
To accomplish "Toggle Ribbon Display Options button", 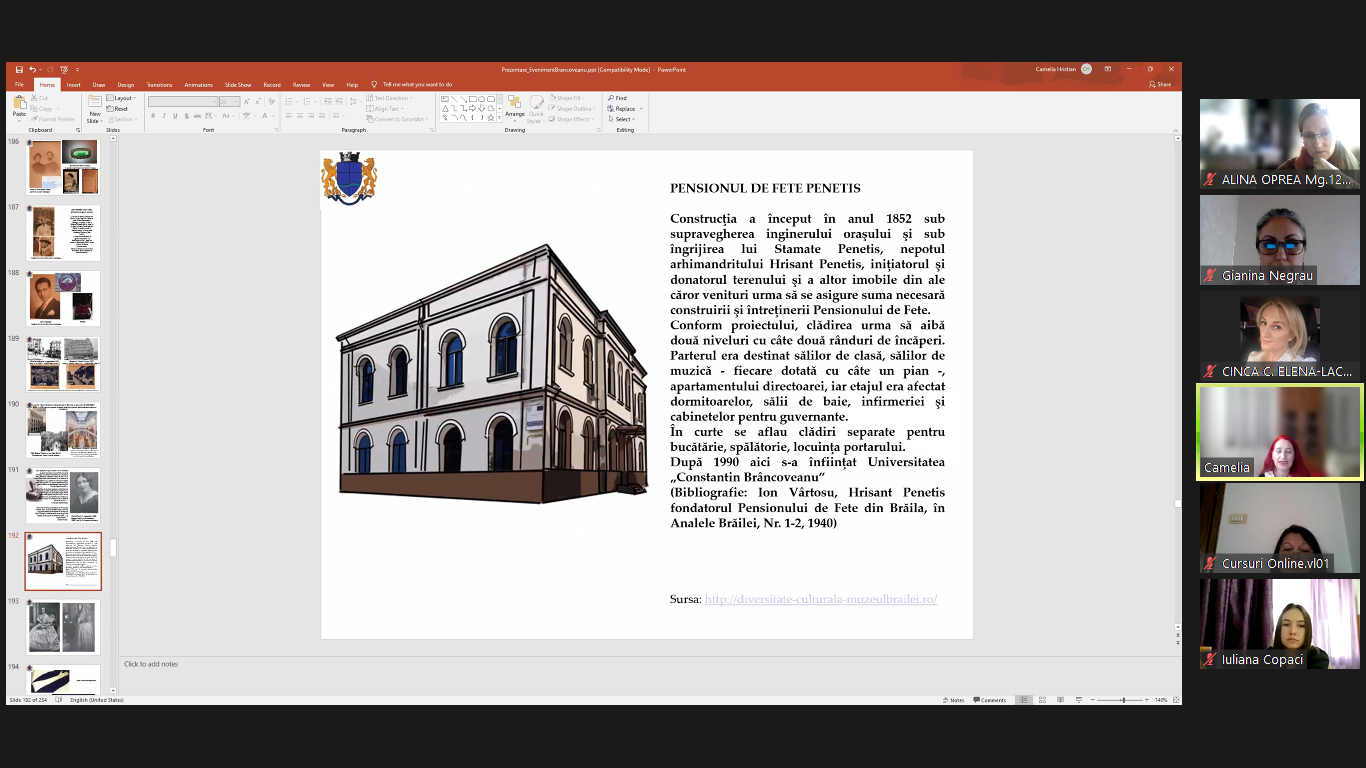I will pyautogui.click(x=1108, y=69).
